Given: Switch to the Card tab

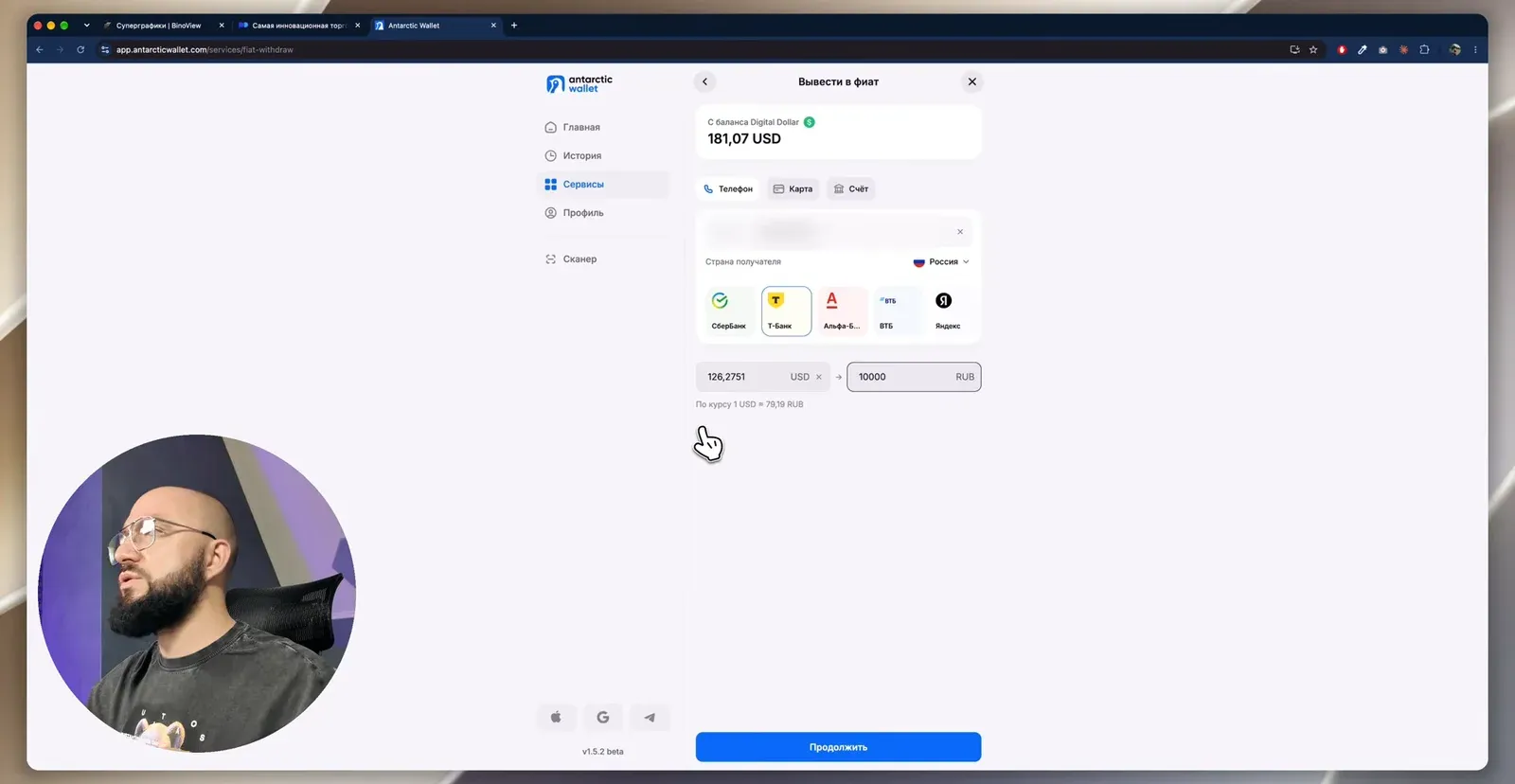Looking at the screenshot, I should pos(793,188).
